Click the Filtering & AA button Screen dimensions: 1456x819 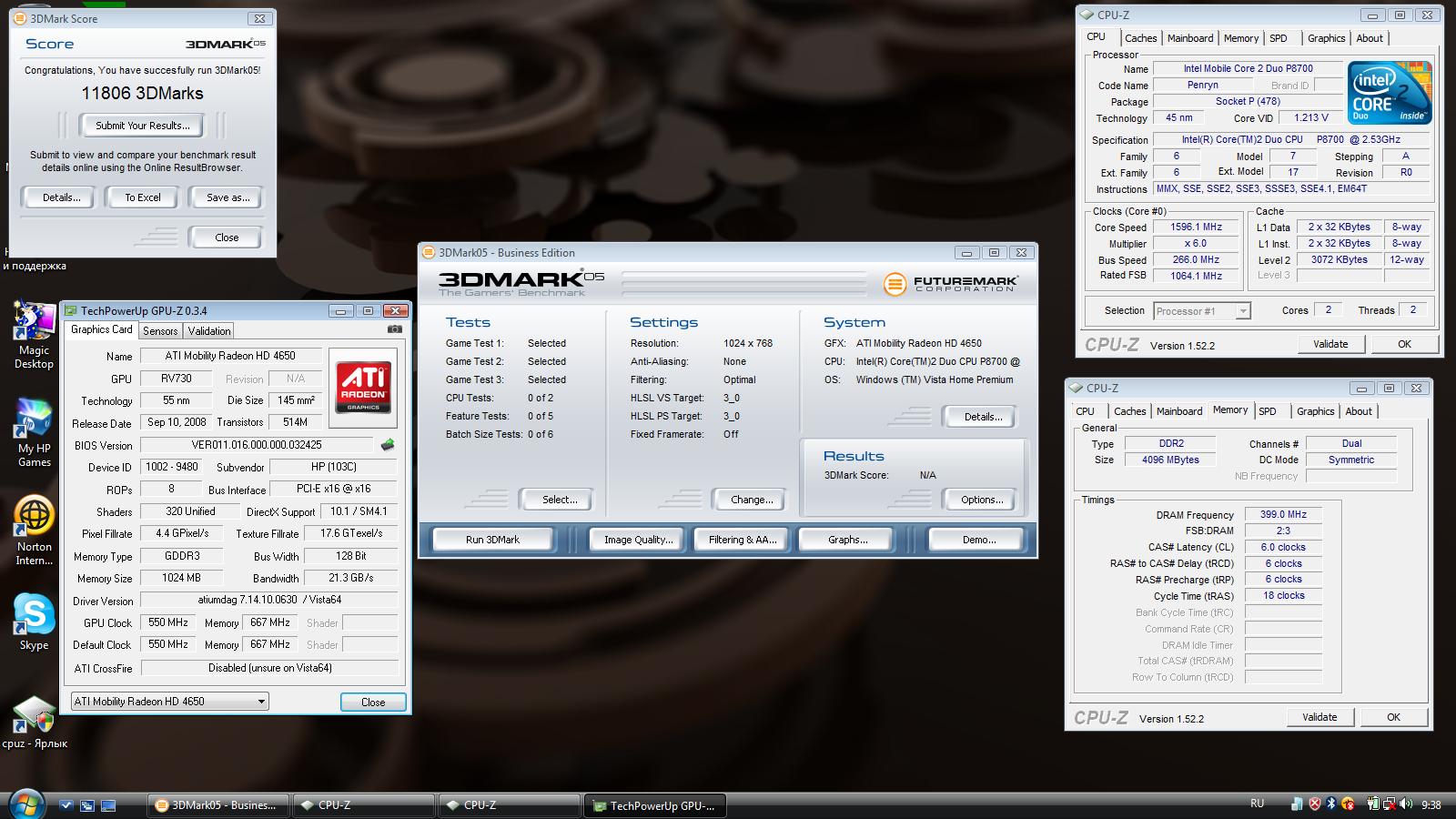(743, 540)
